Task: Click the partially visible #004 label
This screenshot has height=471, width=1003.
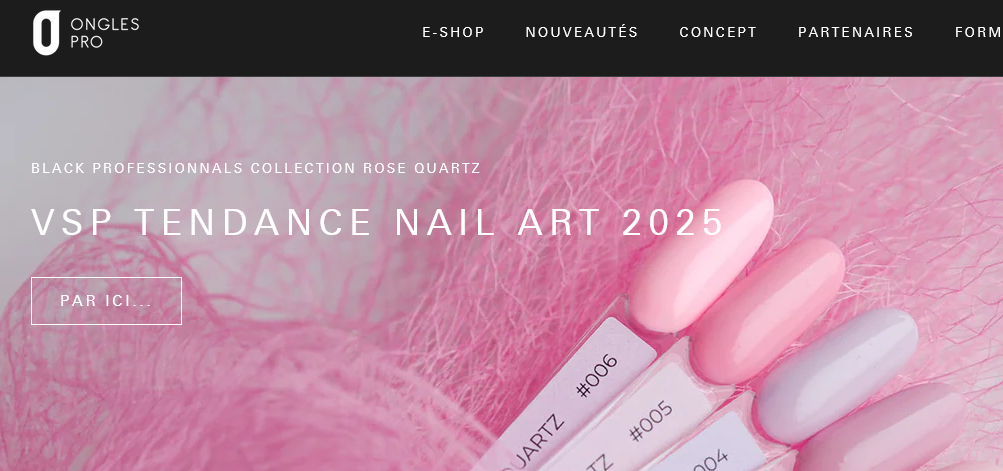Action: tap(709, 462)
